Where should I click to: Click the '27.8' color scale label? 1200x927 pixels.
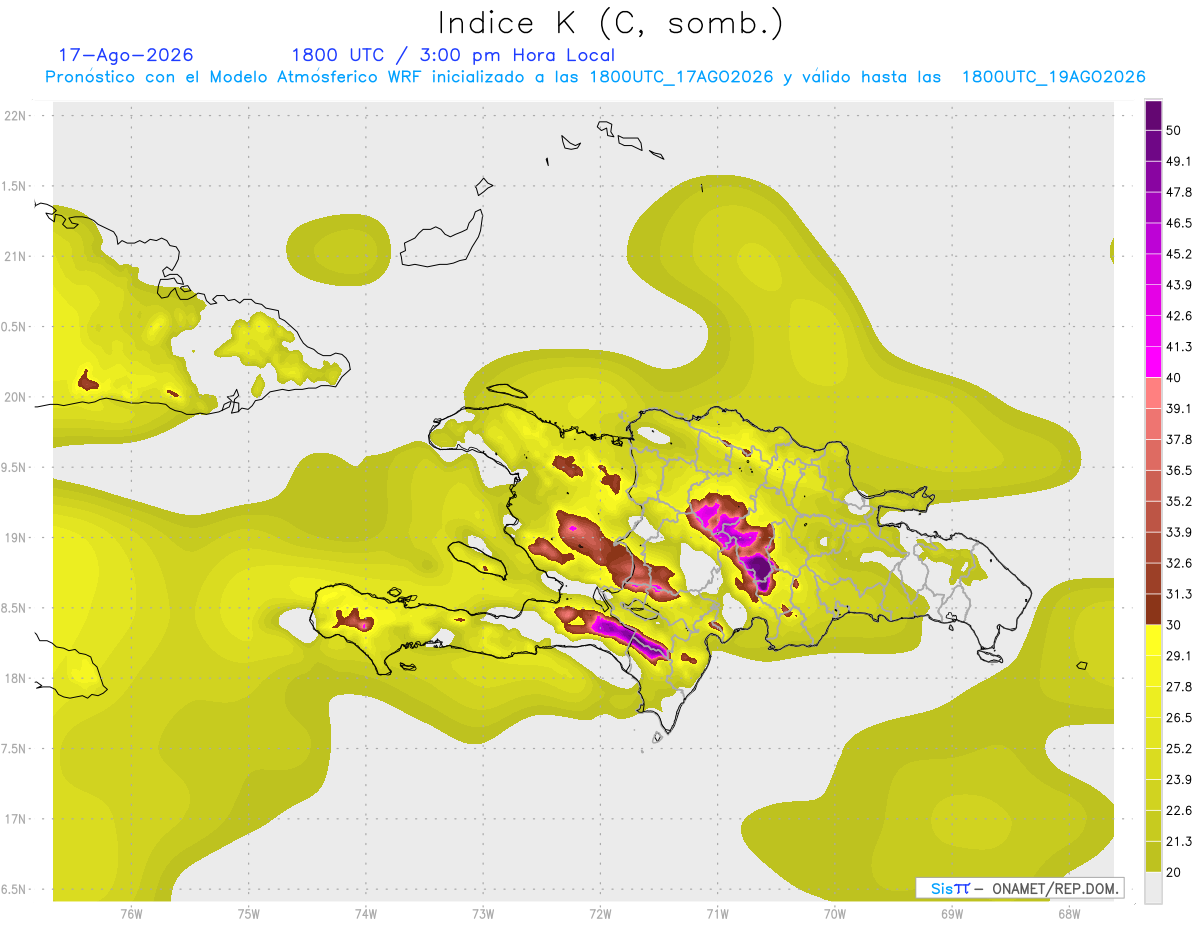coord(1179,687)
